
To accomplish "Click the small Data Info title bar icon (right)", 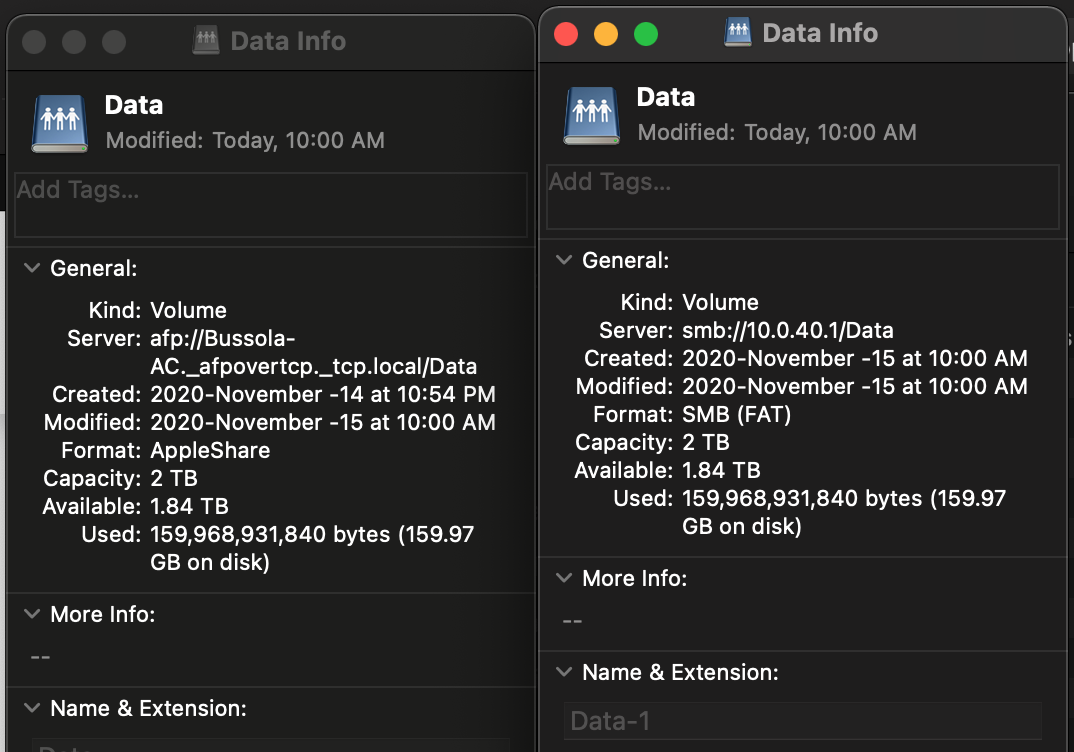I will pyautogui.click(x=738, y=33).
